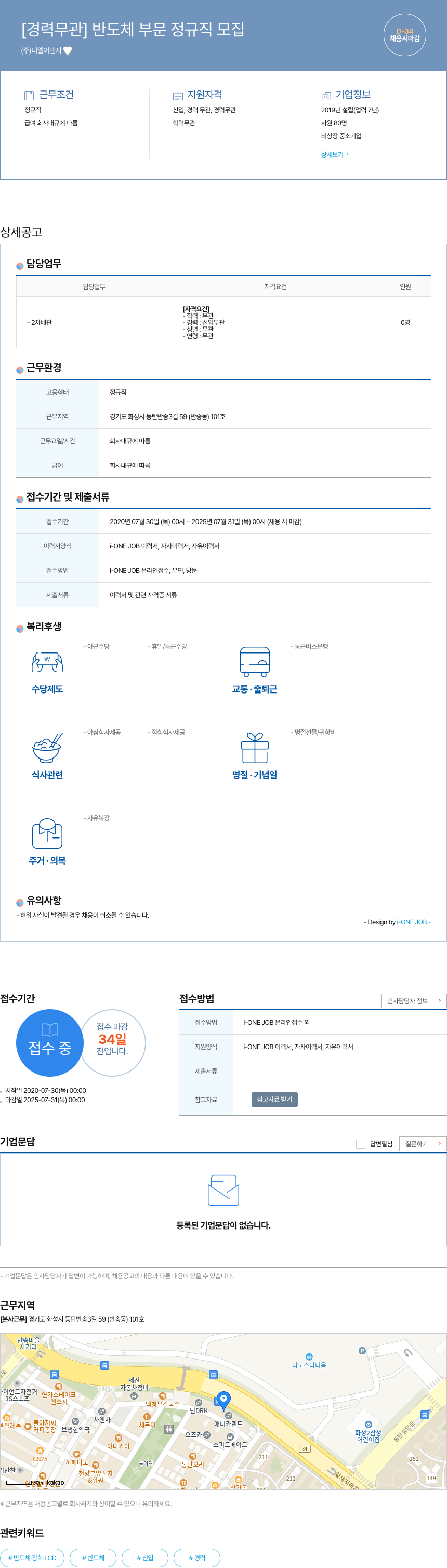Click the 교통·출퇴근 bus icon
The width and height of the screenshot is (447, 1568).
pyautogui.click(x=255, y=662)
